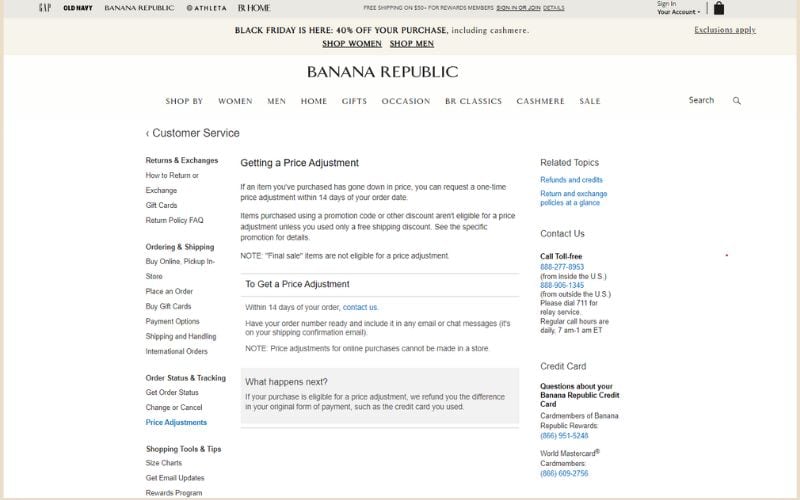
Task: Select the Price Adjustments sidebar link
Action: (176, 422)
